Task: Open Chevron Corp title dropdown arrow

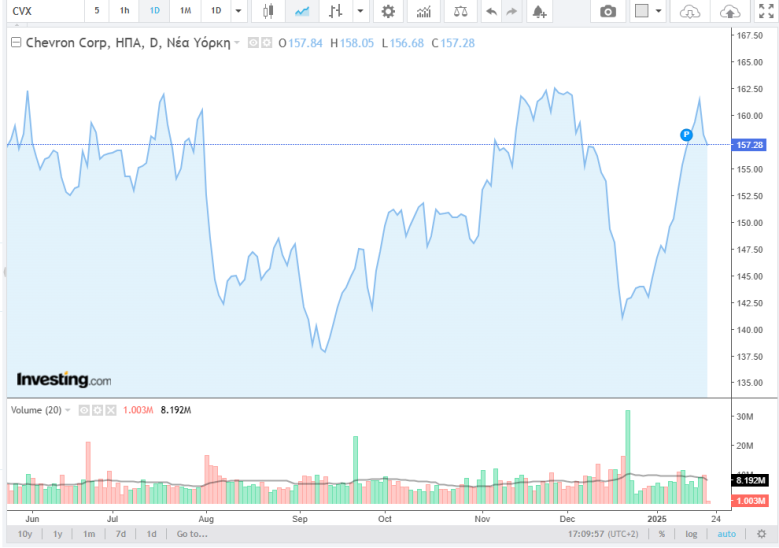Action: click(x=237, y=43)
